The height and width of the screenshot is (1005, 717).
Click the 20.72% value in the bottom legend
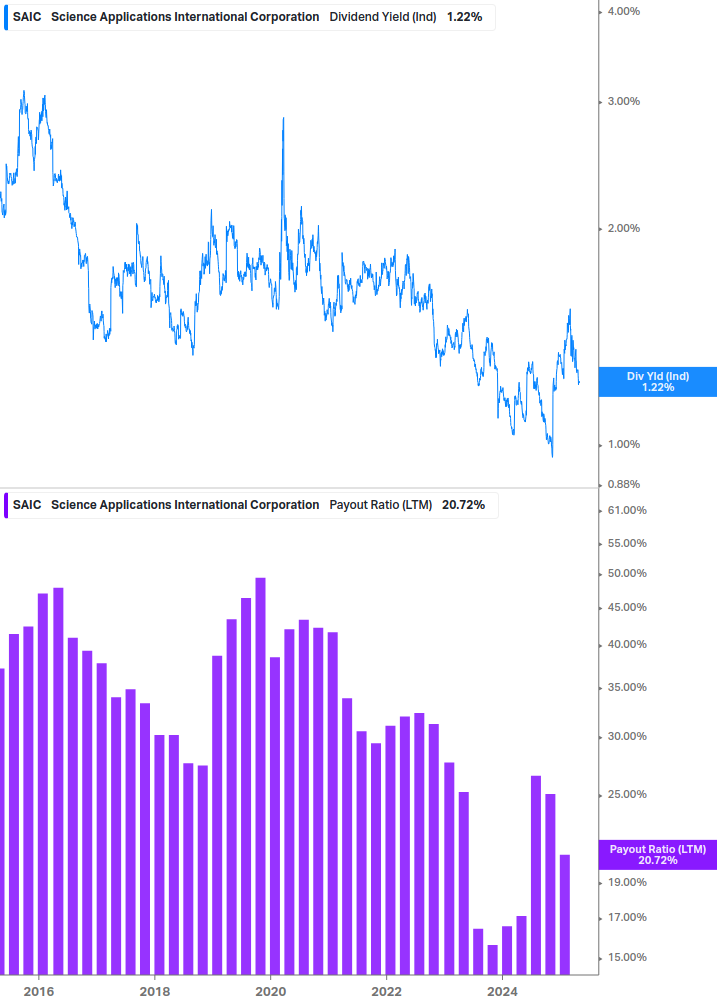[463, 505]
